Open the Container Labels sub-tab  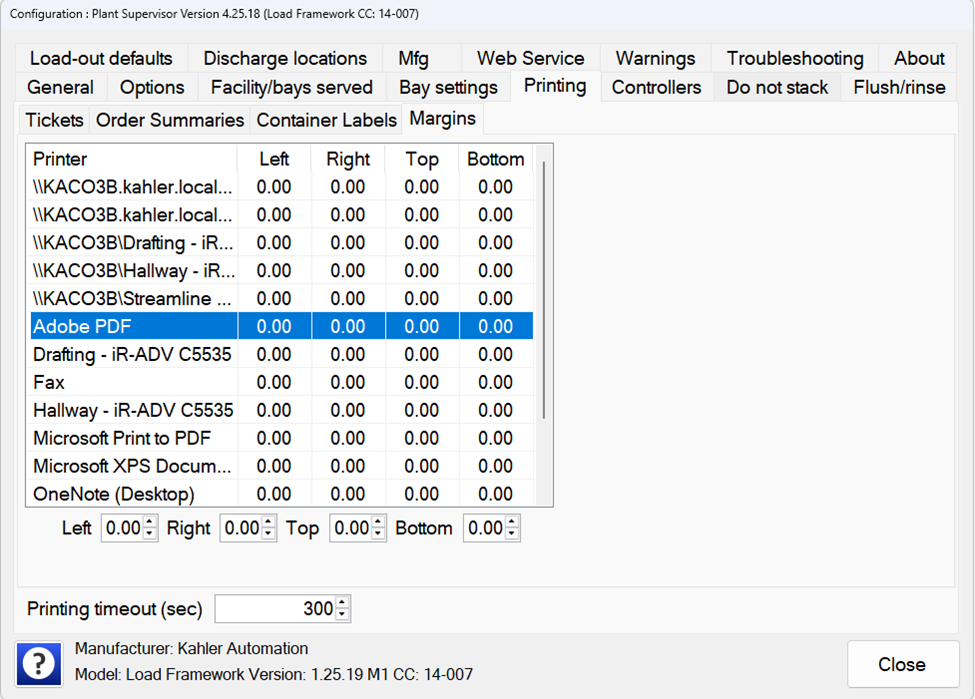click(x=326, y=120)
